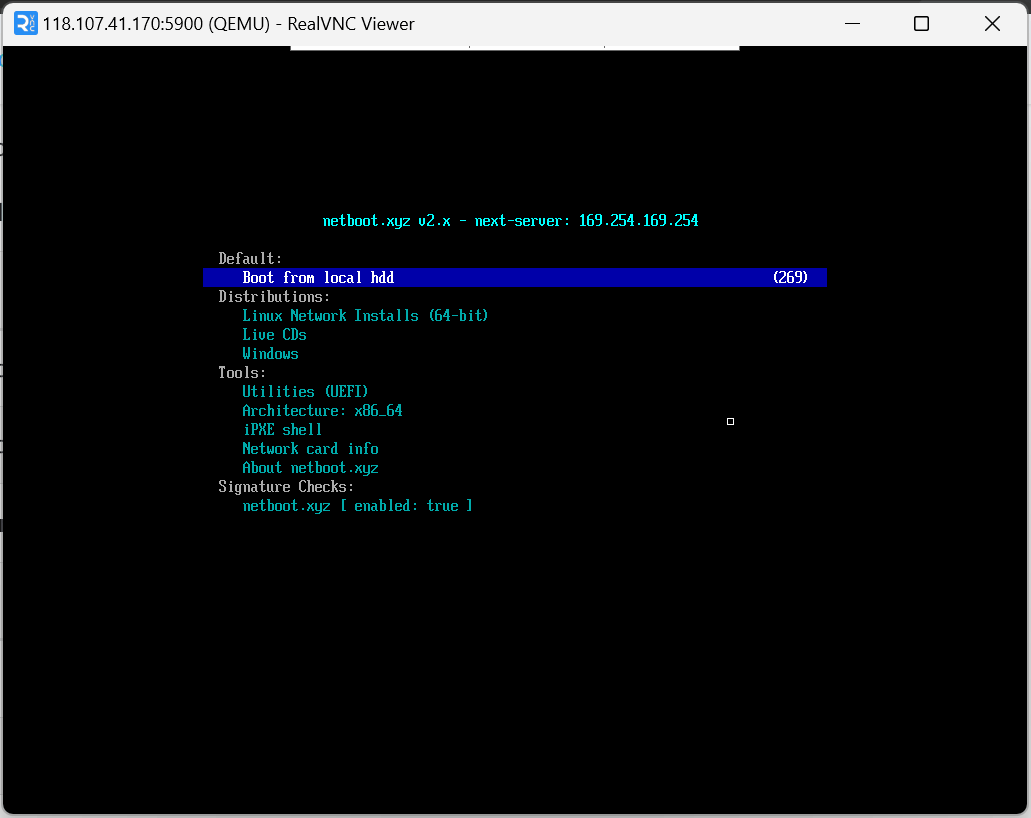Launch the iPXE shell
This screenshot has width=1031, height=818.
click(x=282, y=429)
